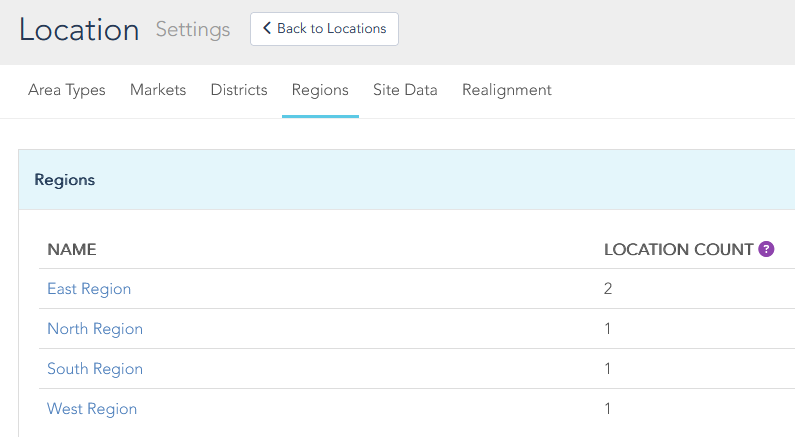Click the NAME column header

pyautogui.click(x=72, y=249)
